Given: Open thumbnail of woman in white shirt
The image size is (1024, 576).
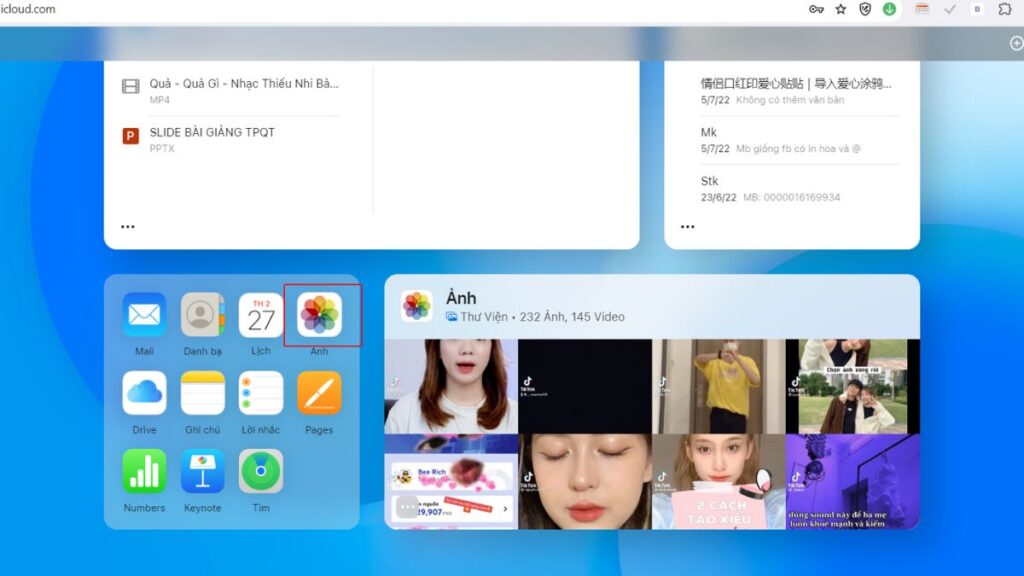Looking at the screenshot, I should click(451, 387).
